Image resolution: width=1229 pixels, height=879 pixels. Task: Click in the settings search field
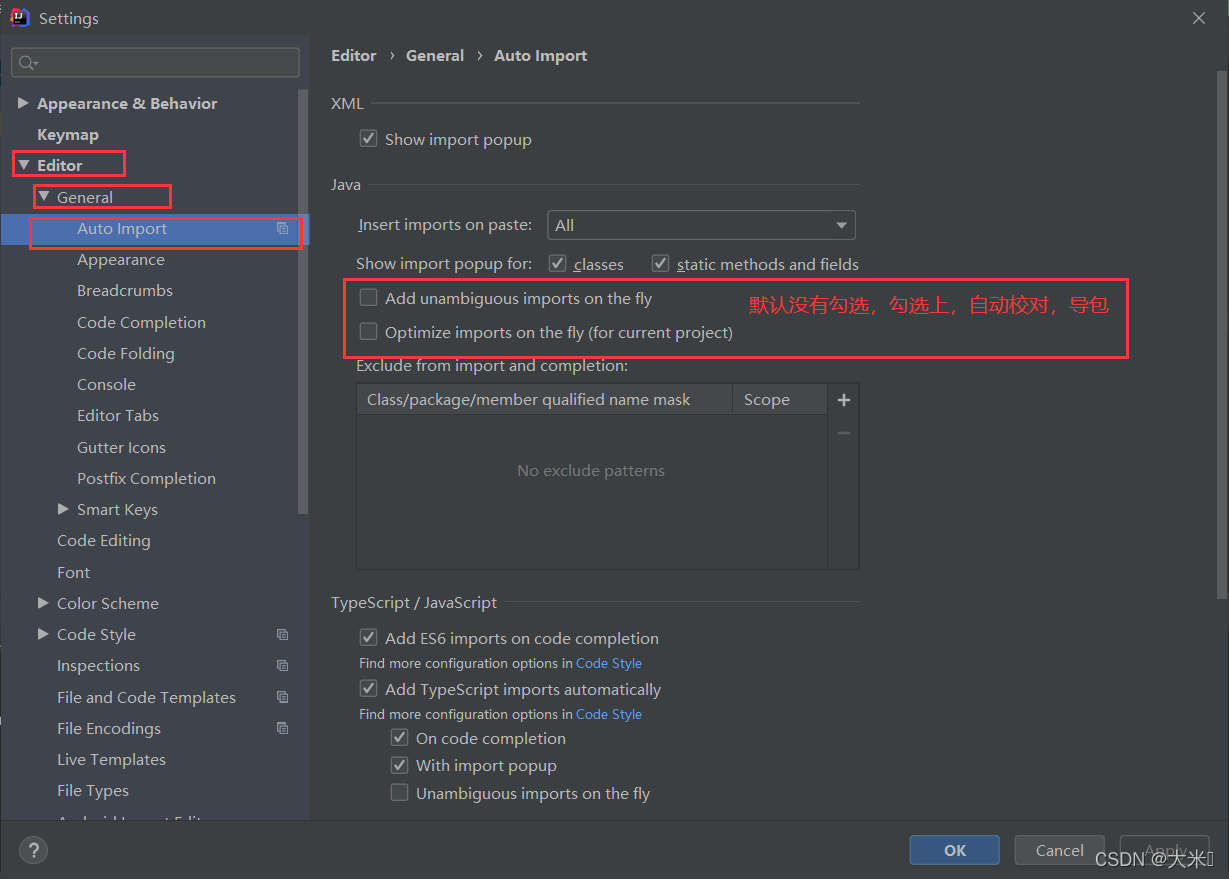coord(155,63)
